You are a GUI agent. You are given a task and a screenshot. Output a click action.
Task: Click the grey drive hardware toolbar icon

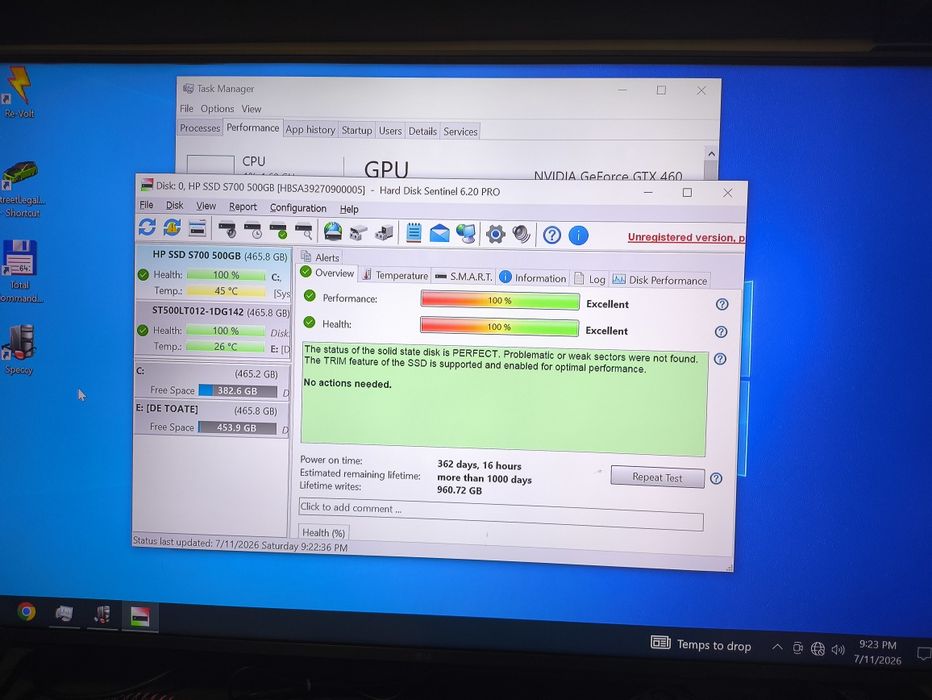click(x=358, y=232)
